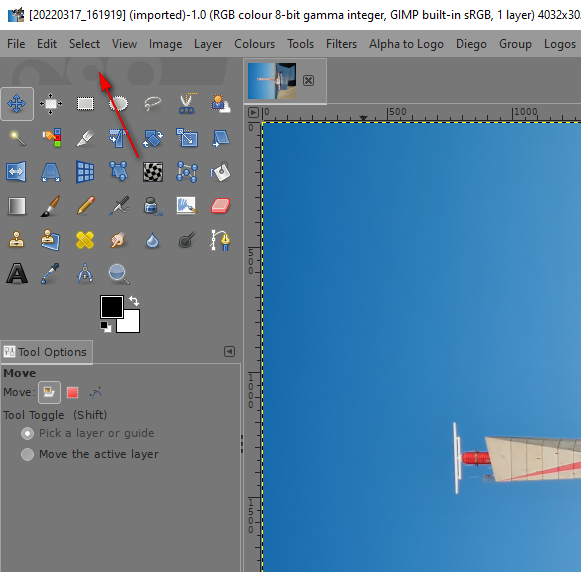Select the Rectangle Select tool
Viewport: 581px width, 572px height.
[x=85, y=104]
